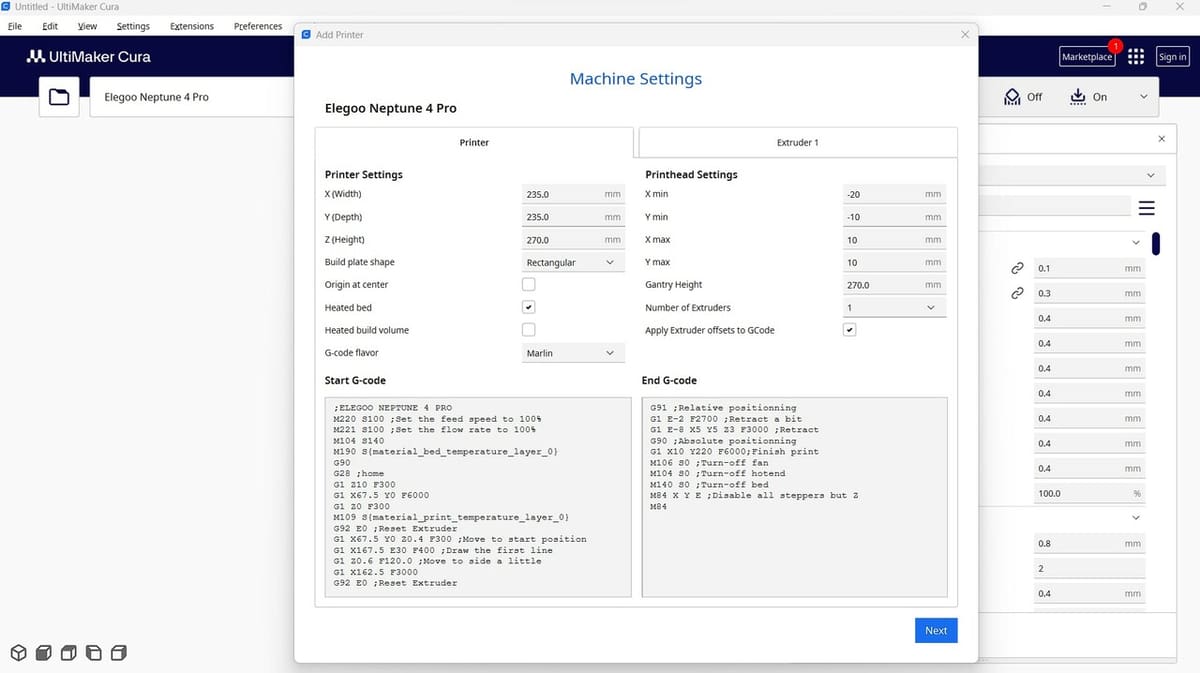Open the Marketplace button
The width and height of the screenshot is (1200, 673).
pyautogui.click(x=1087, y=57)
